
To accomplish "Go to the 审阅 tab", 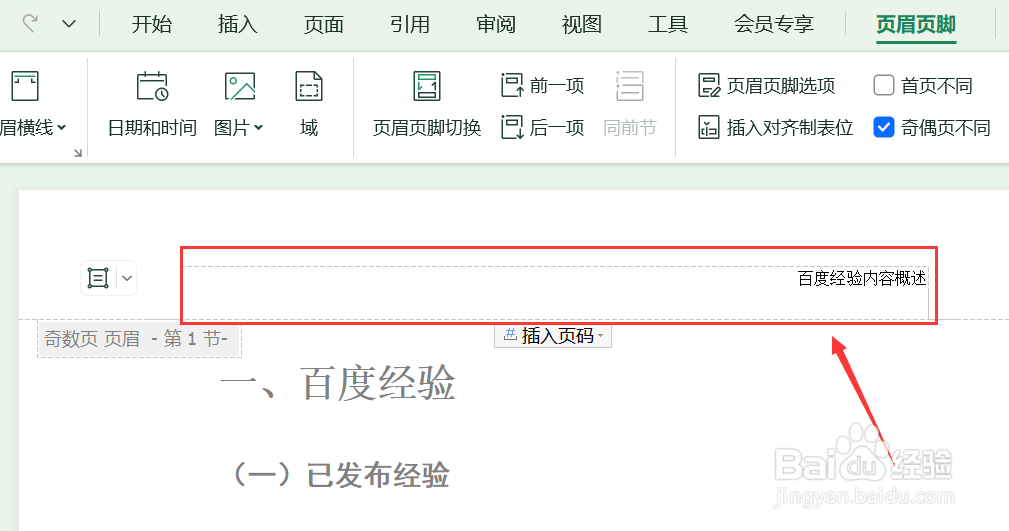I will click(x=496, y=24).
